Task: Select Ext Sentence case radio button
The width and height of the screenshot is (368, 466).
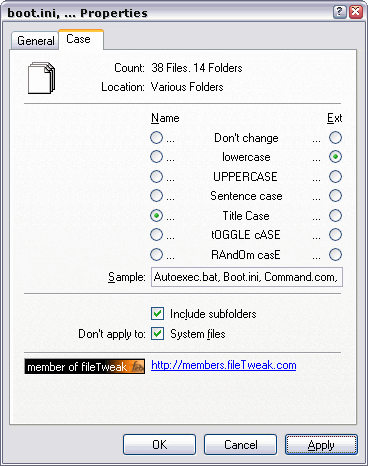Action: pyautogui.click(x=335, y=196)
